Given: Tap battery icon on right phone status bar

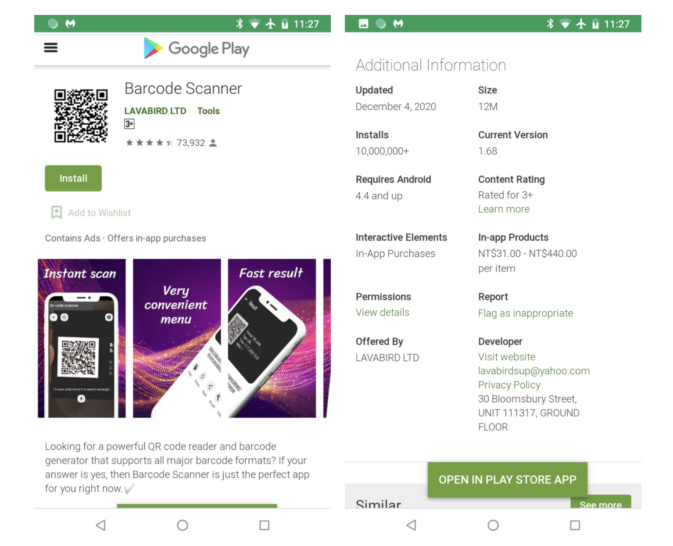Looking at the screenshot, I should pyautogui.click(x=595, y=24).
